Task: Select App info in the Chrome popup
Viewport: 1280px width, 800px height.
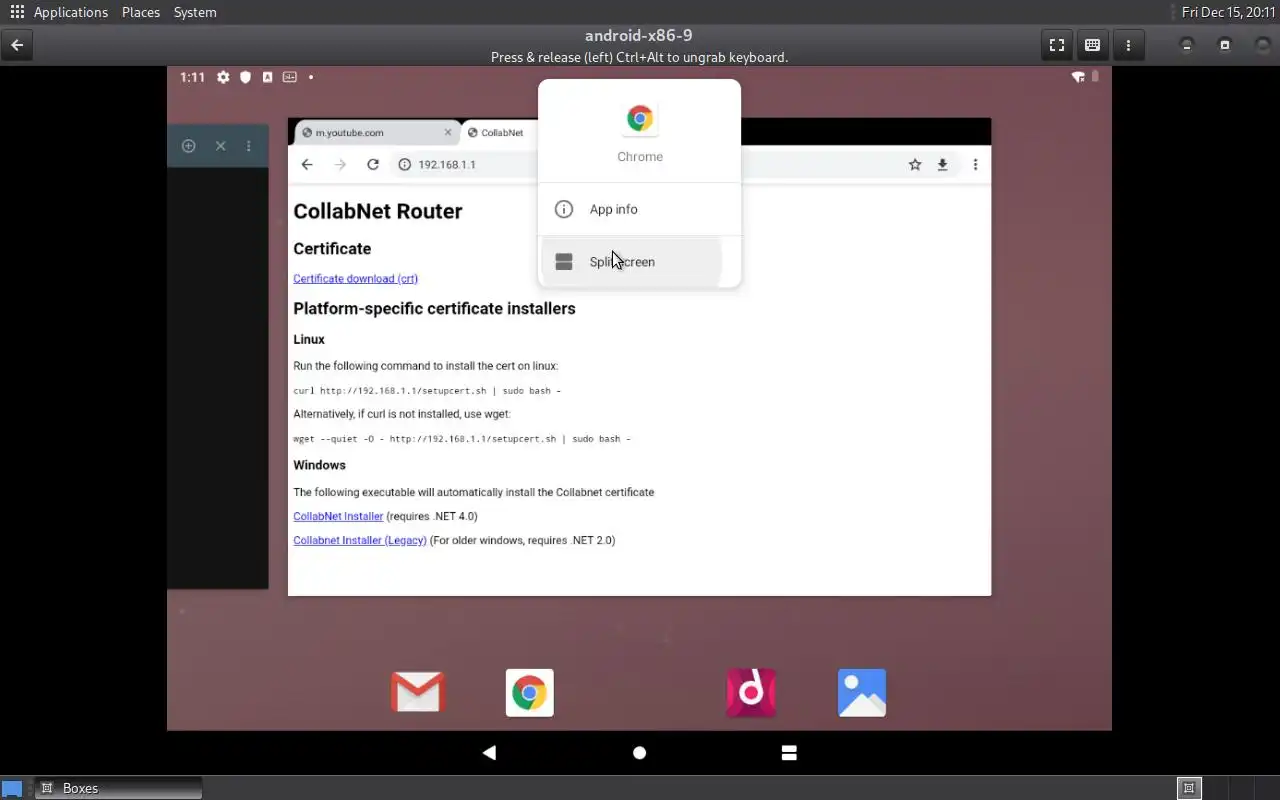Action: tap(640, 209)
